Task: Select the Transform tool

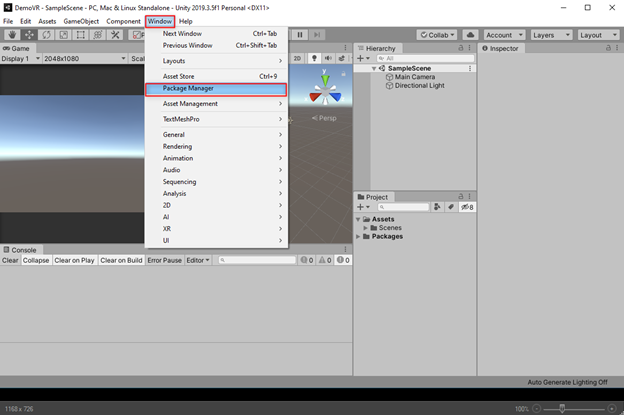Action: pyautogui.click(x=98, y=35)
